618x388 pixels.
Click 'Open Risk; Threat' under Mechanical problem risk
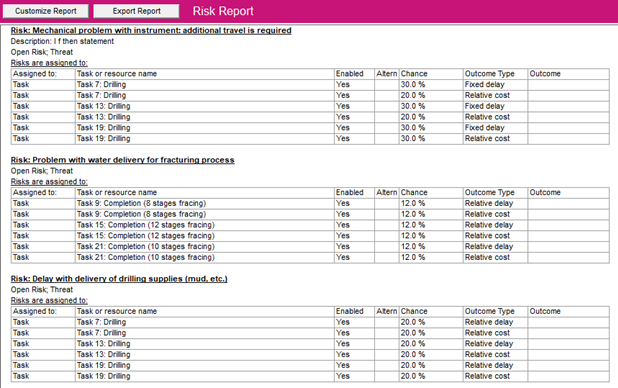[42, 52]
